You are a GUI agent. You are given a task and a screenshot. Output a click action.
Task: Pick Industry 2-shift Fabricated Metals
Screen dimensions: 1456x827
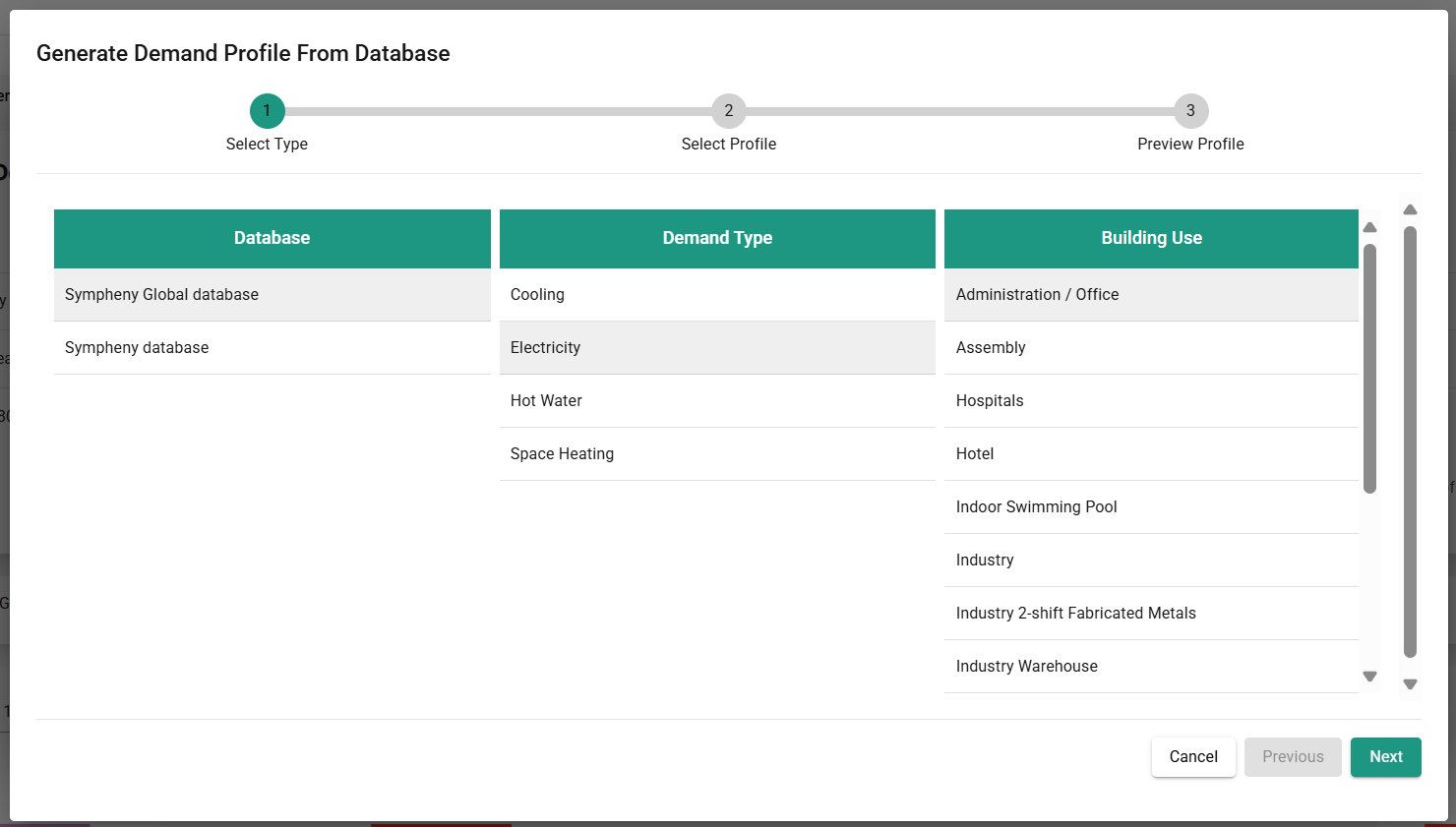pos(1151,614)
